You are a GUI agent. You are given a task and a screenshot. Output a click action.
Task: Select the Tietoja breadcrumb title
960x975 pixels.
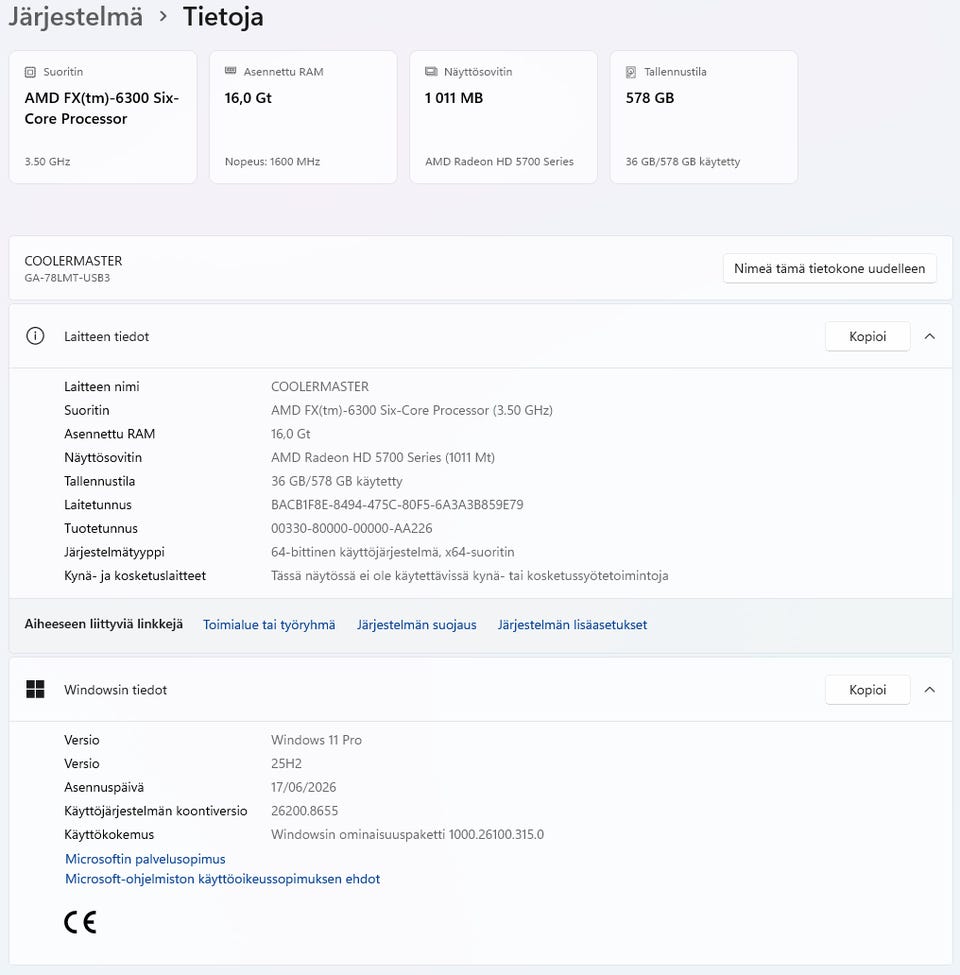pos(223,17)
